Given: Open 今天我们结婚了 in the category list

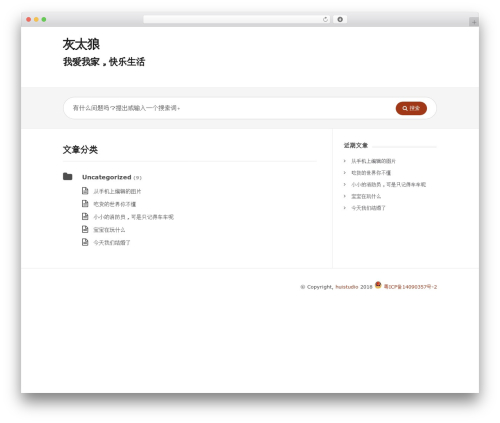Looking at the screenshot, I should [112, 242].
